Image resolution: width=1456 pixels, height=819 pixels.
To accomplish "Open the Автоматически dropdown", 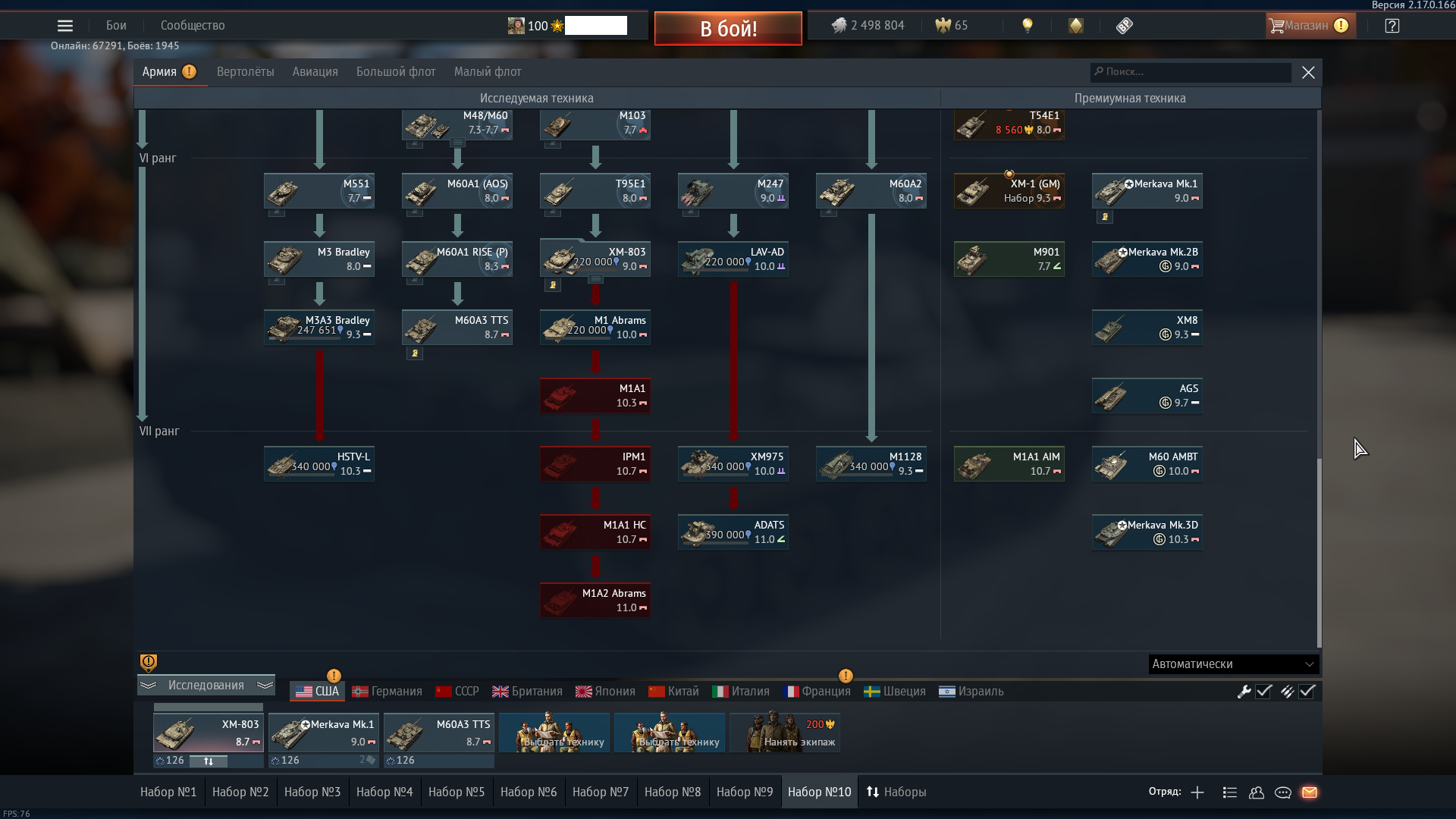I will (x=1233, y=664).
